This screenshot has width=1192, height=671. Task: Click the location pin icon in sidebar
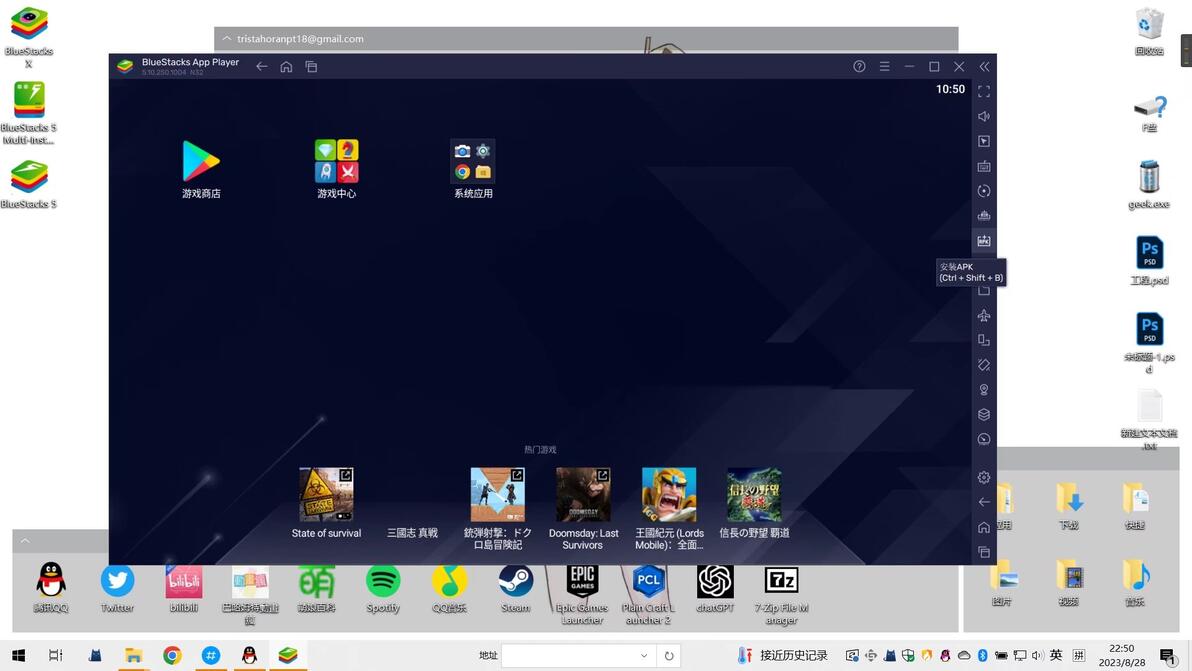coord(984,390)
